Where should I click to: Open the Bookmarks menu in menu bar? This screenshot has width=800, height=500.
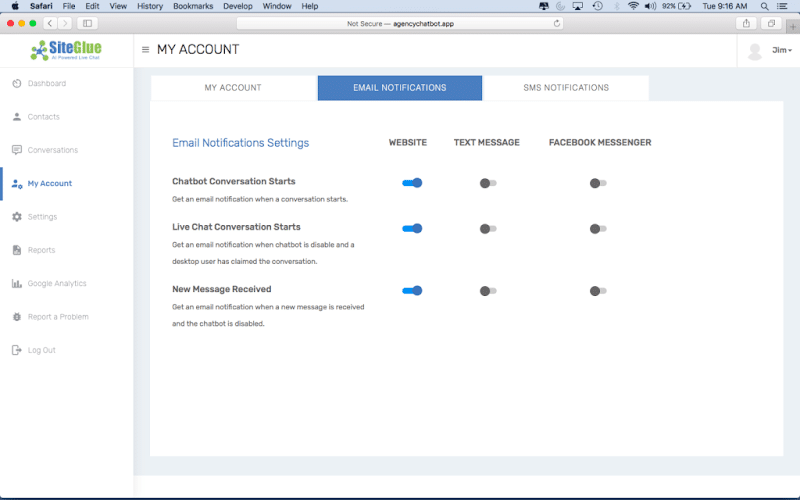point(193,6)
